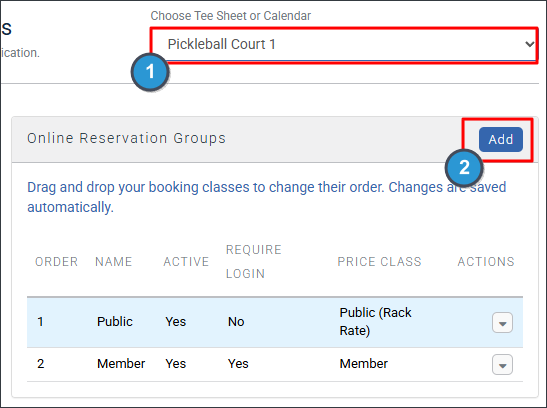Select the Public booking class row
The height and width of the screenshot is (408, 547).
(x=275, y=322)
